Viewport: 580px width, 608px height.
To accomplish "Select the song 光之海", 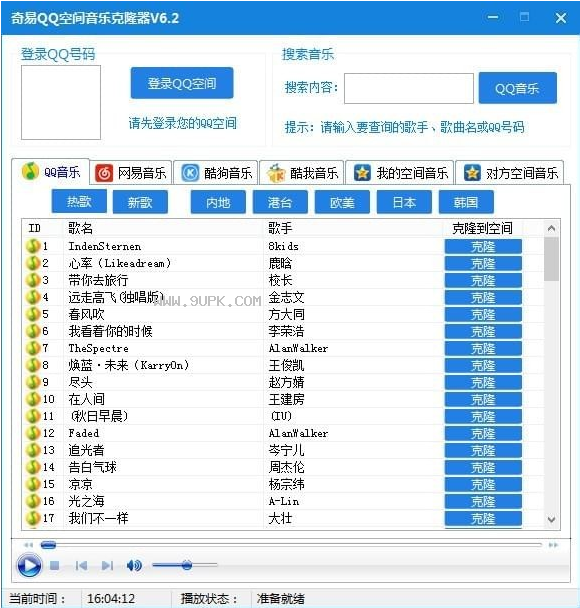I will pyautogui.click(x=86, y=501).
